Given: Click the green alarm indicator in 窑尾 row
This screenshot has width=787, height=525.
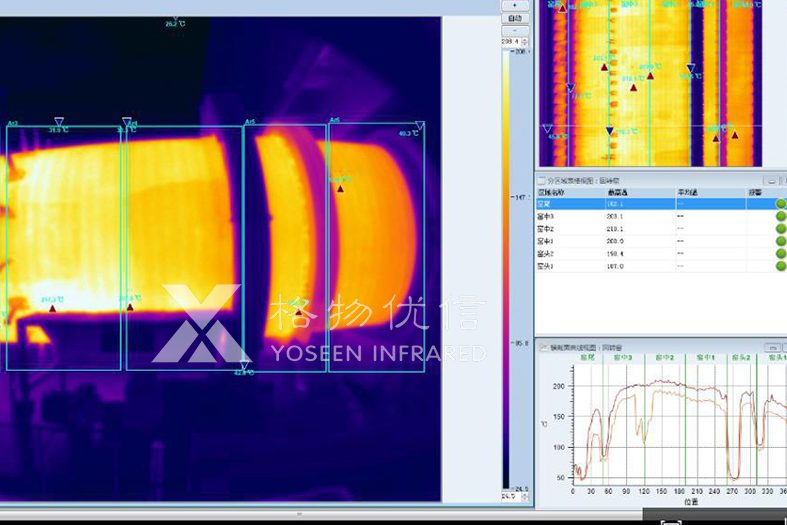Looking at the screenshot, I should coord(780,204).
